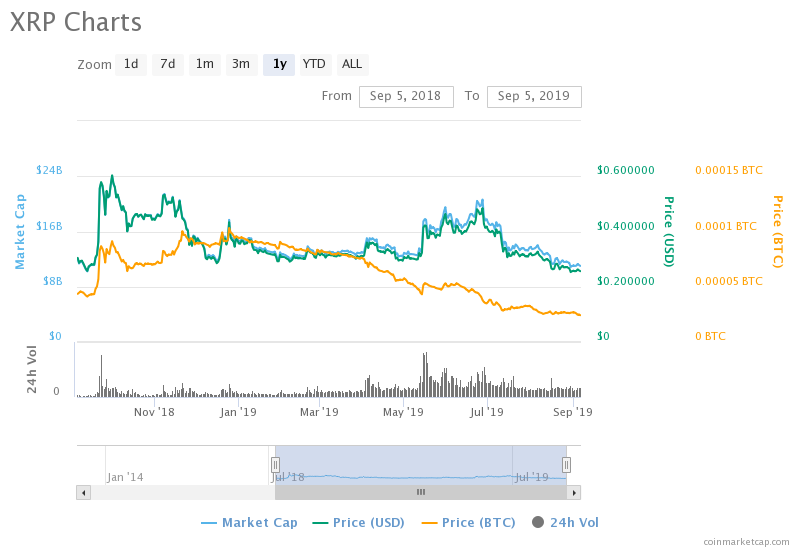The width and height of the screenshot is (800, 550).
Task: Click the $0.600000 USD axis label
Action: [x=626, y=170]
